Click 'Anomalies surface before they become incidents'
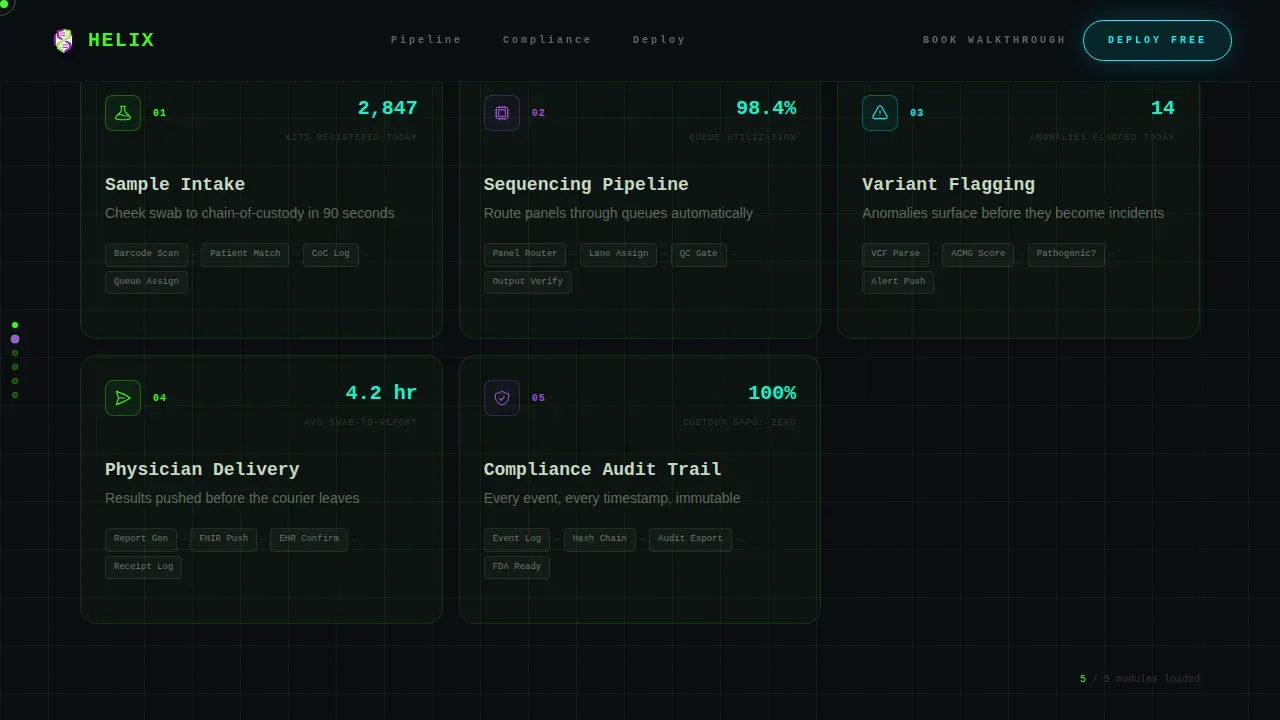 coord(1013,213)
